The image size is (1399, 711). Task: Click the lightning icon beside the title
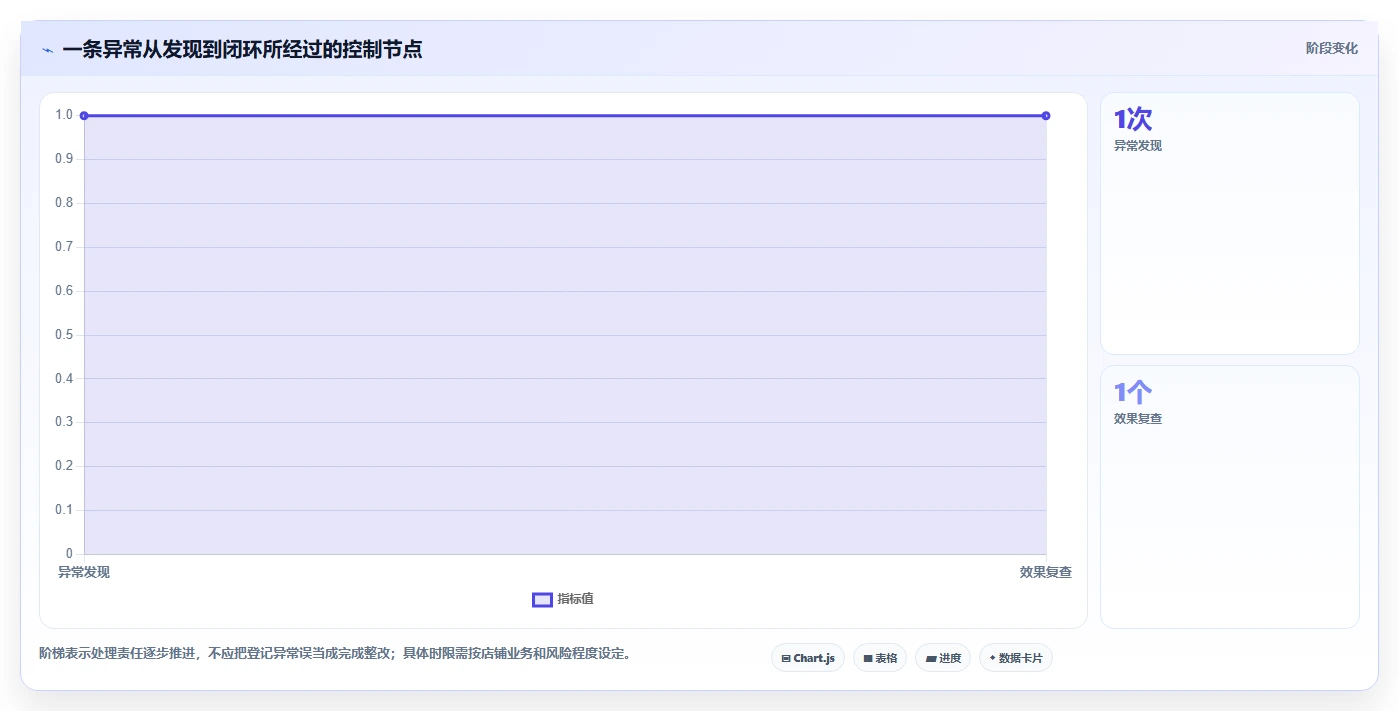[x=47, y=50]
